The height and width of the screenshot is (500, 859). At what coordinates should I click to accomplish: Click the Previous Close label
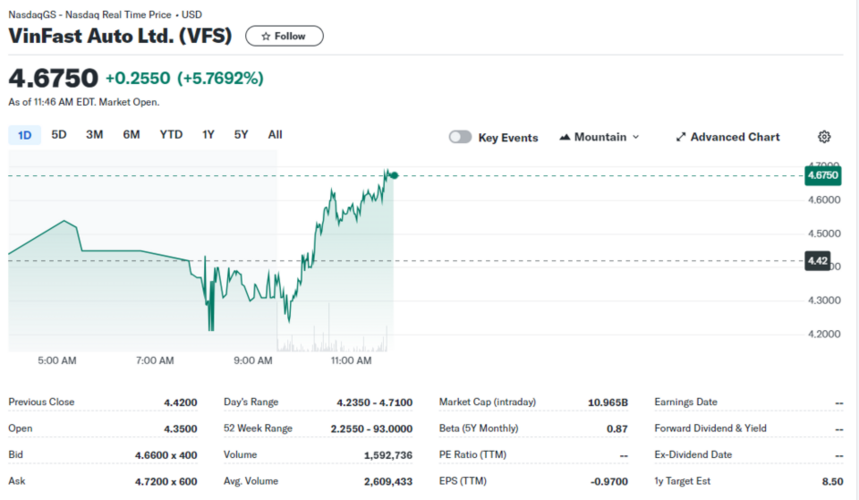tap(41, 402)
